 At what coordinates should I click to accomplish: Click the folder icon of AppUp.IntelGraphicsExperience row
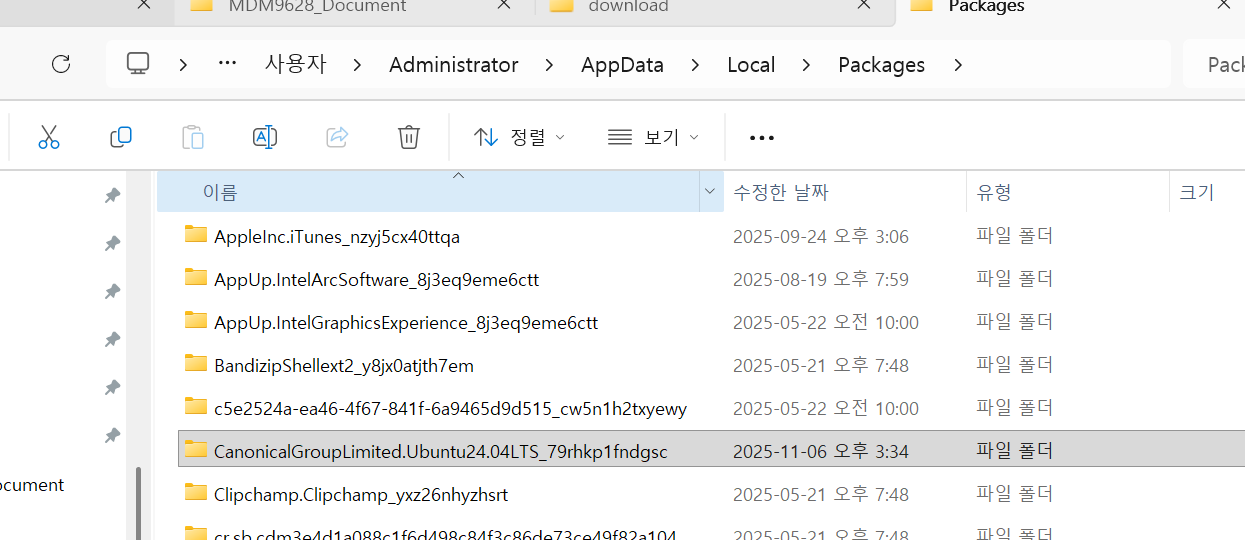coord(196,321)
